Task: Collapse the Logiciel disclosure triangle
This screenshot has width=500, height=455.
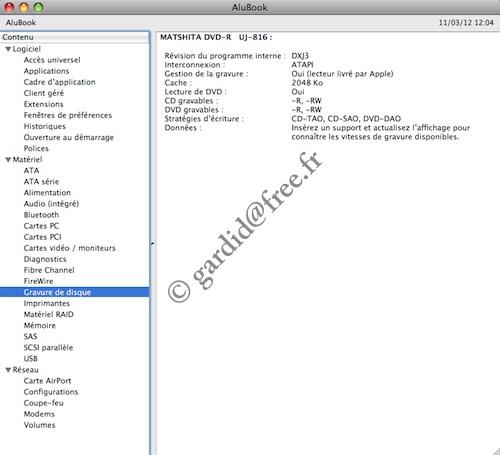Action: click(8, 49)
